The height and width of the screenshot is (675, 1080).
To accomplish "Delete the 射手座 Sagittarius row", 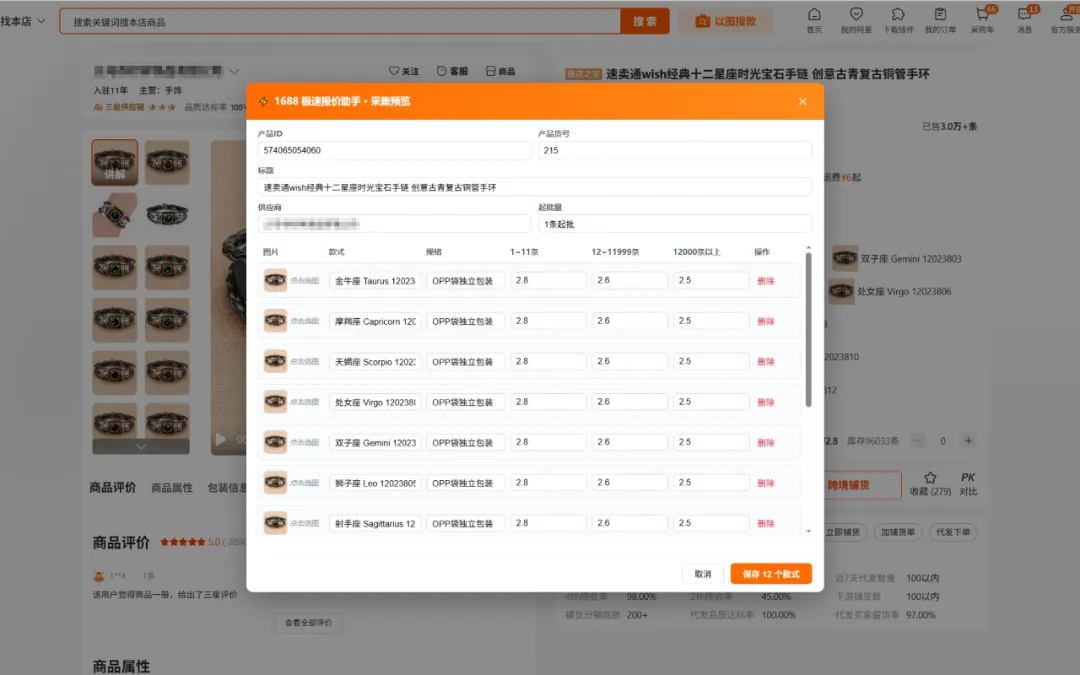I will (x=766, y=523).
